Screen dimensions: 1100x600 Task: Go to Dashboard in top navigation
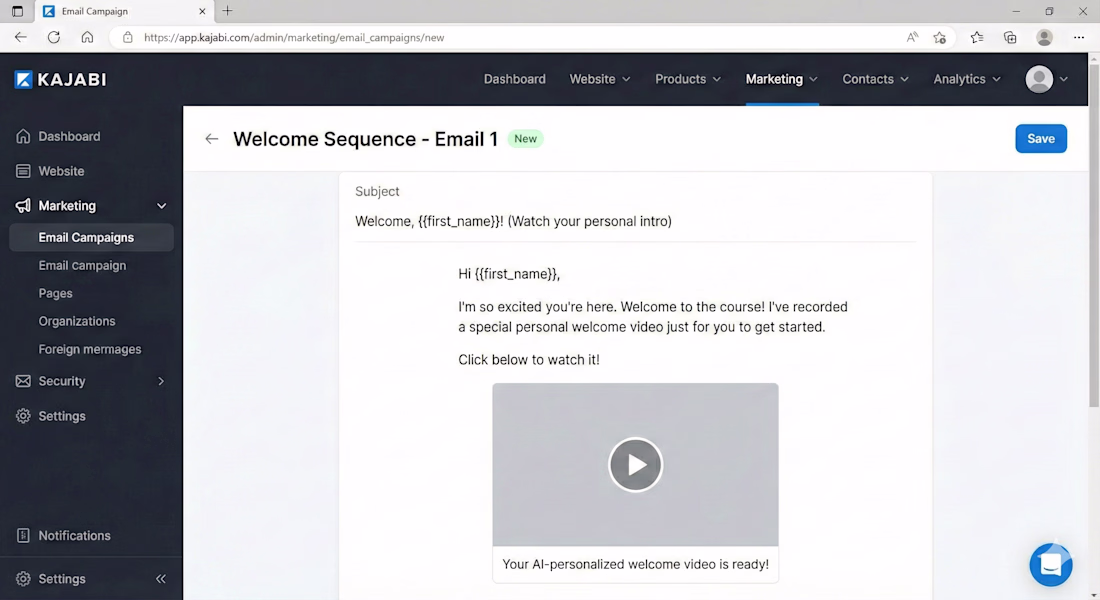[x=514, y=79]
